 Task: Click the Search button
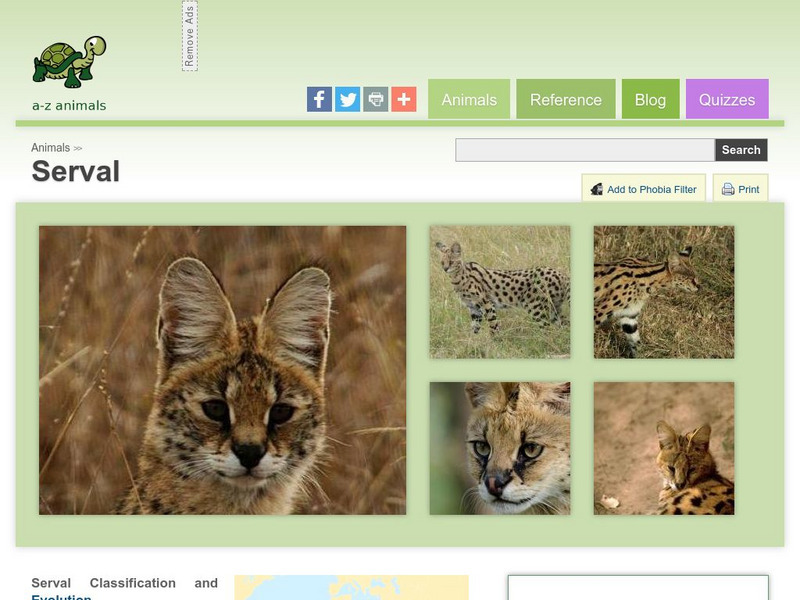pos(742,149)
